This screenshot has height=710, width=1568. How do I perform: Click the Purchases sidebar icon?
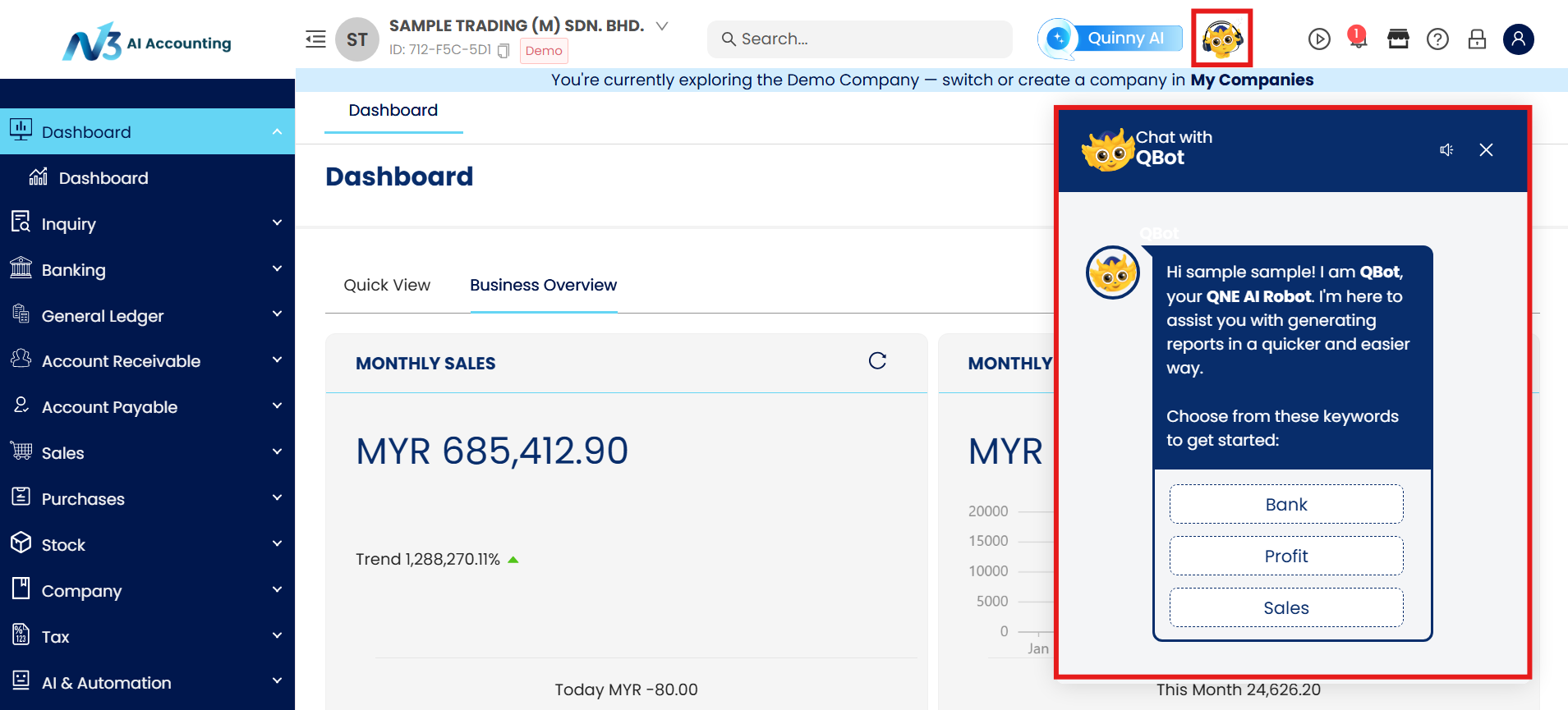coord(21,497)
